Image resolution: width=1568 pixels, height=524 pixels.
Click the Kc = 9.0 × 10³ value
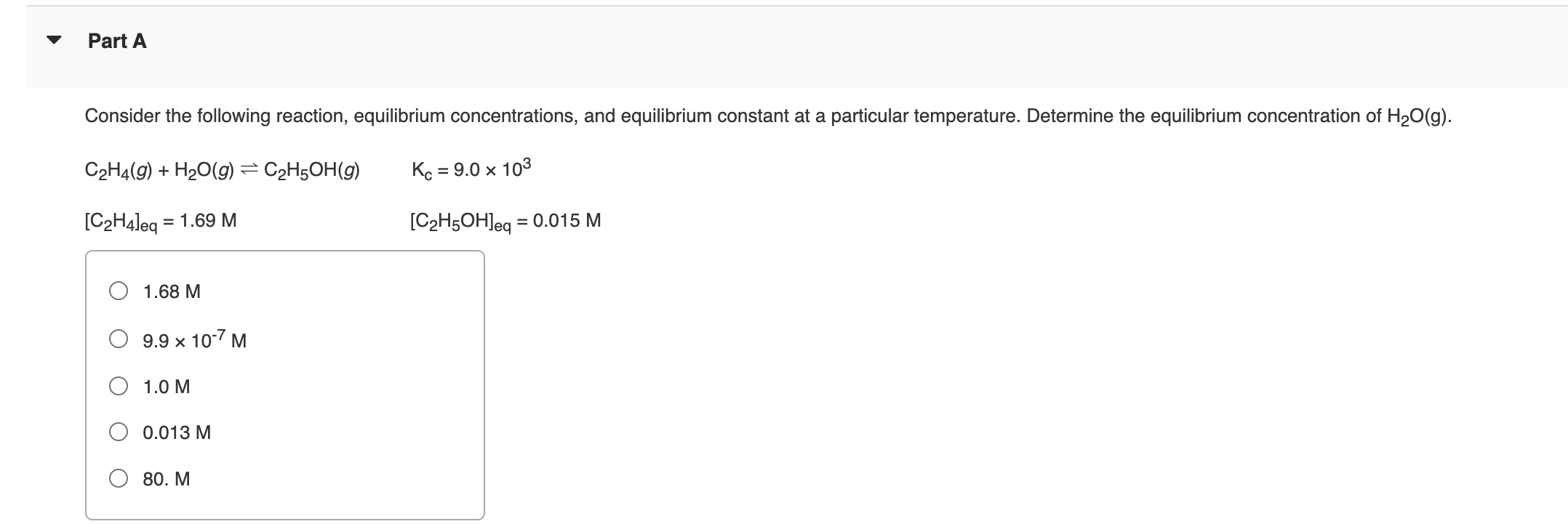[470, 170]
